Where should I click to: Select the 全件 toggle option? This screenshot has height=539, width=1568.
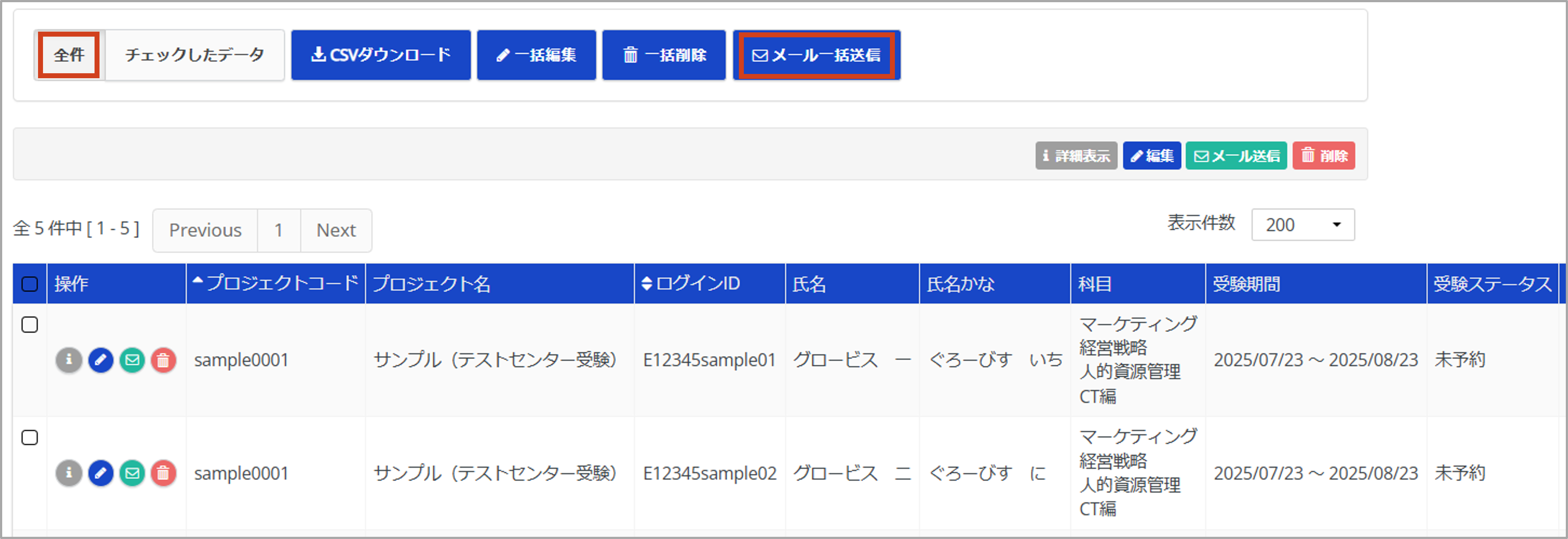point(69,55)
